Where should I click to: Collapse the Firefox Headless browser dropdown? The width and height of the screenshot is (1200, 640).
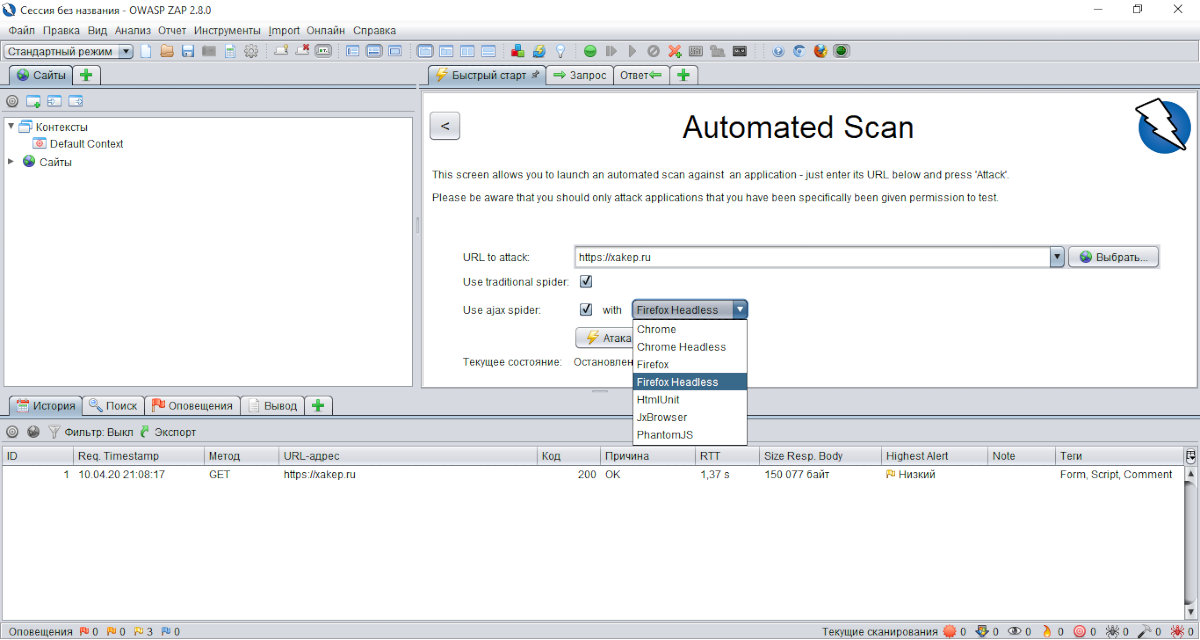point(740,310)
